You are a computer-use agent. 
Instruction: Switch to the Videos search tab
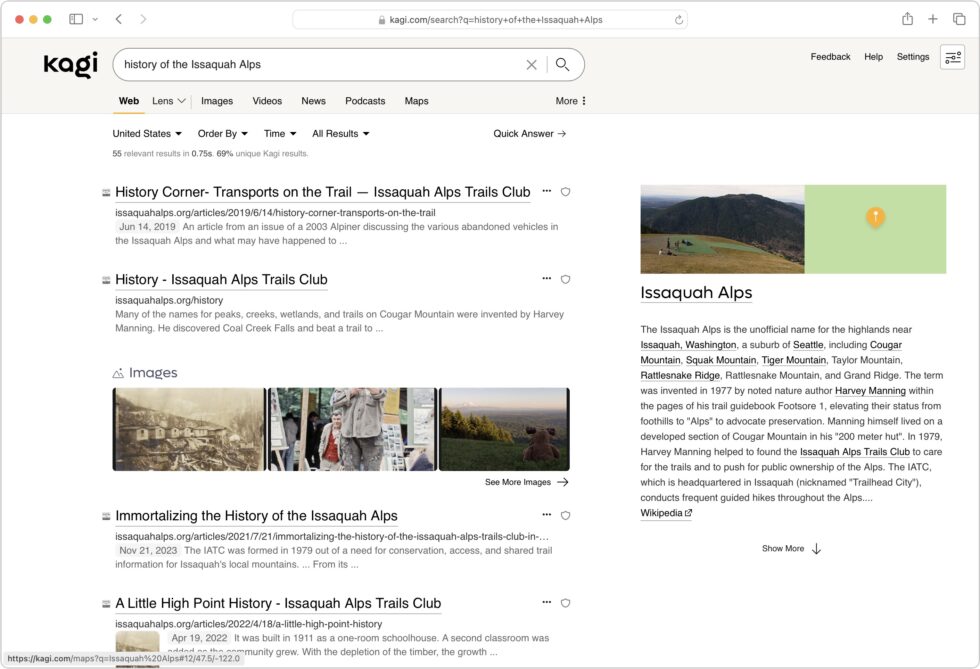[267, 101]
